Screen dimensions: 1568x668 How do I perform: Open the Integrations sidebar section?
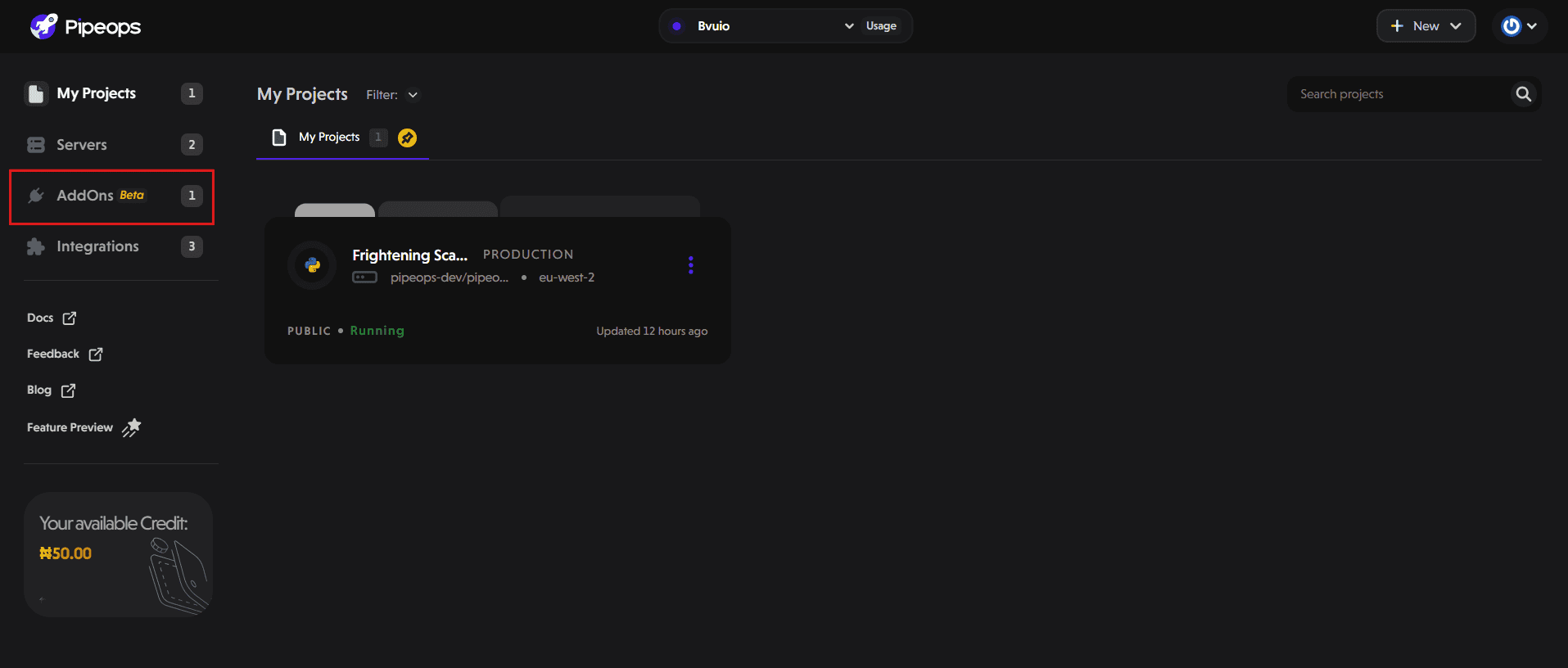click(x=113, y=246)
